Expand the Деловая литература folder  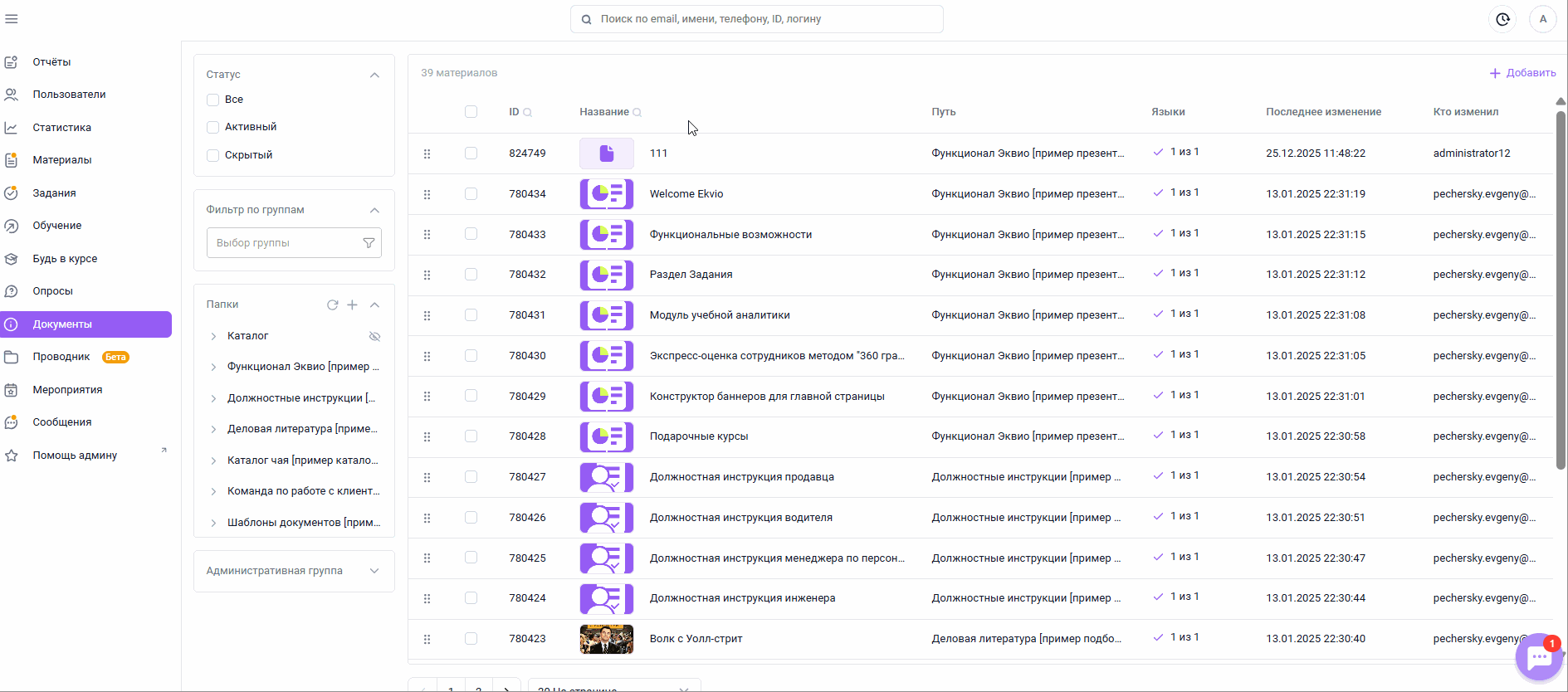tap(213, 430)
